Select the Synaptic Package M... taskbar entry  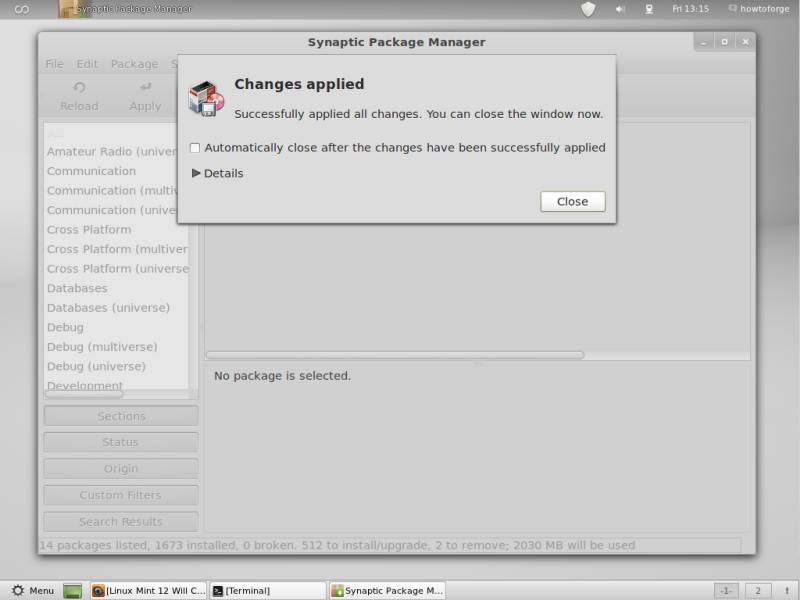(x=387, y=591)
